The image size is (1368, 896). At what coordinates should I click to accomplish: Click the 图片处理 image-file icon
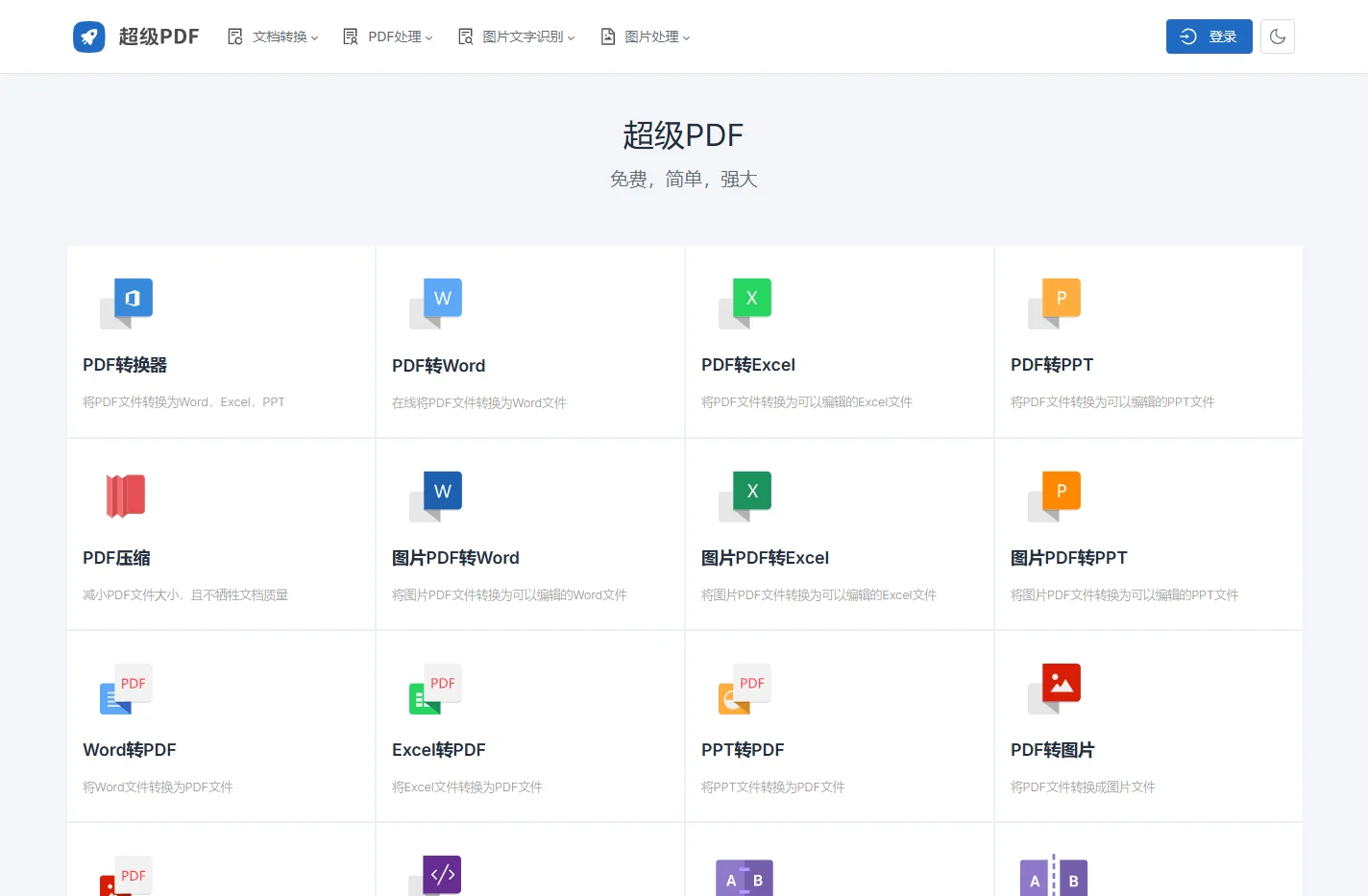(608, 36)
